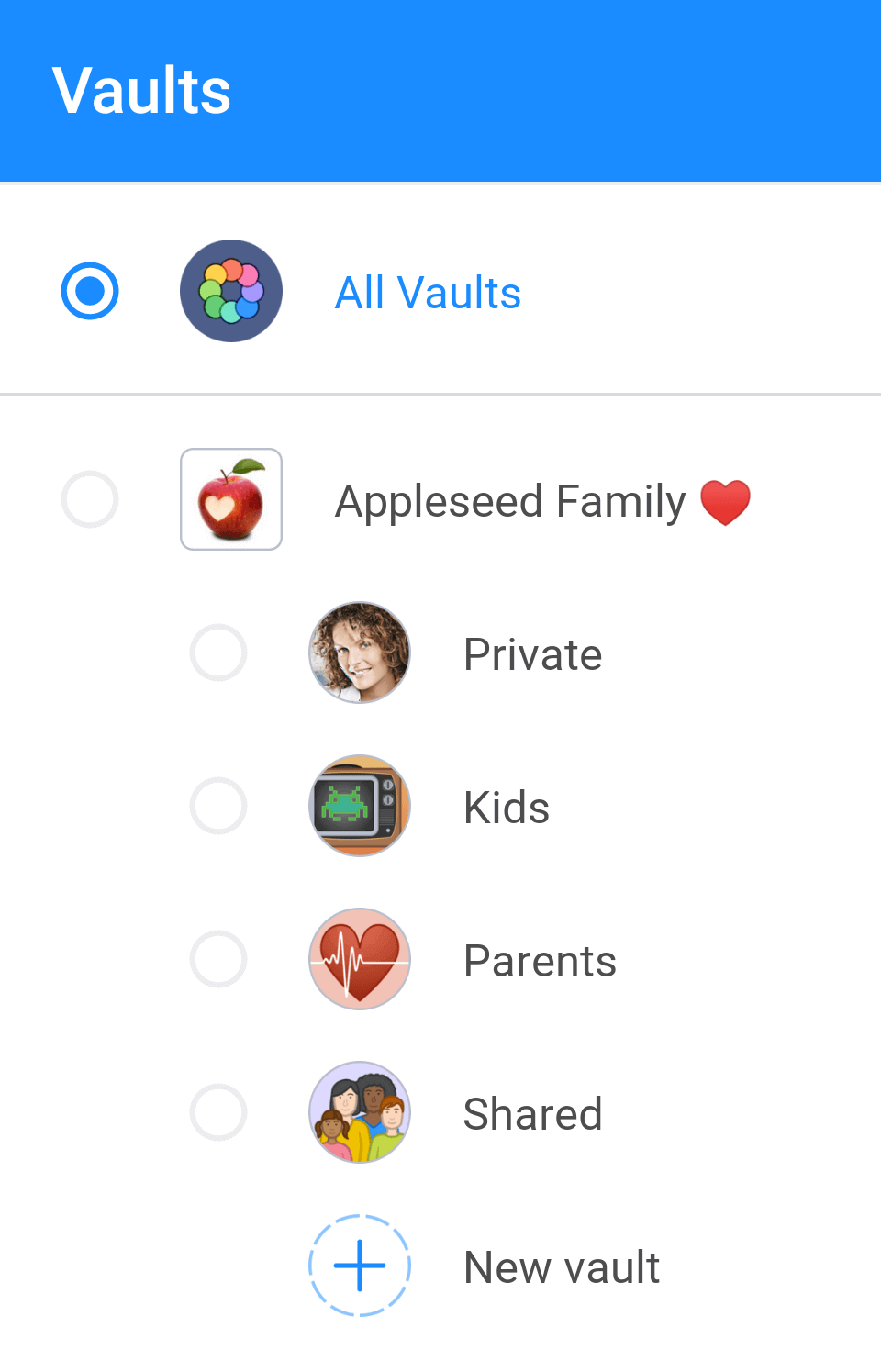This screenshot has width=881, height=1372.
Task: Pick the Parents vault label
Action: coord(540,961)
